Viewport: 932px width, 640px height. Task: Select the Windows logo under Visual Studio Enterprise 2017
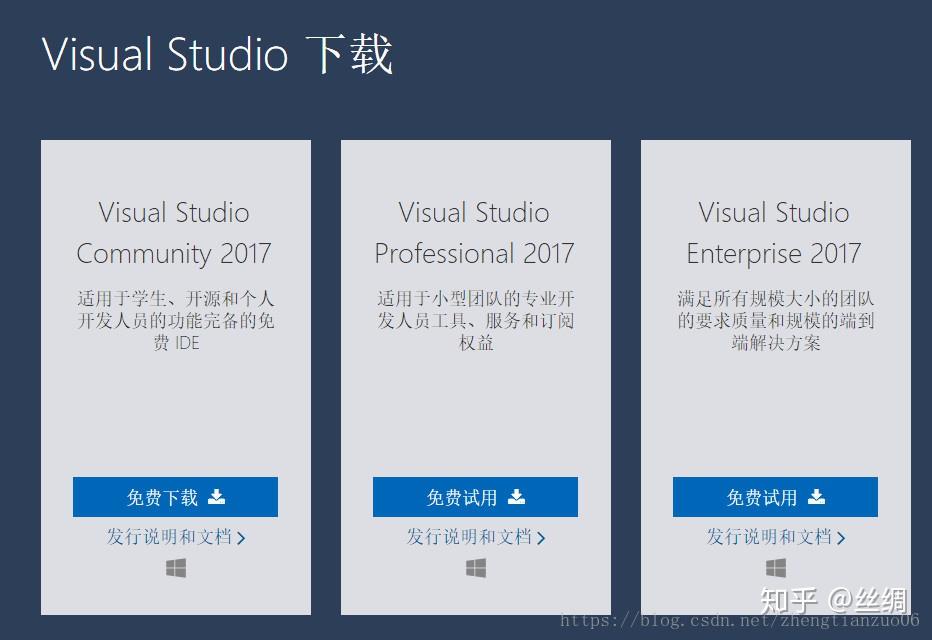click(x=776, y=567)
